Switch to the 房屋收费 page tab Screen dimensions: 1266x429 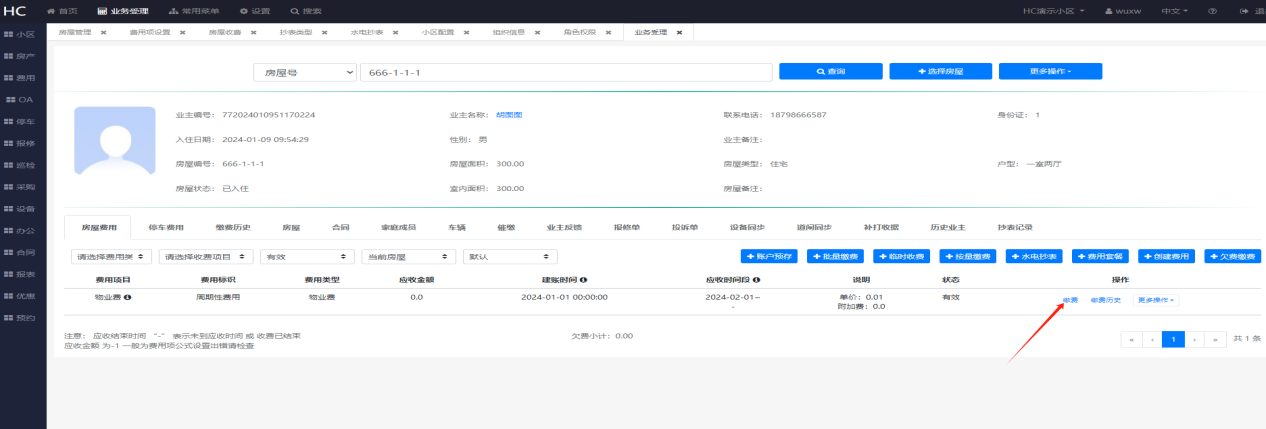tap(225, 32)
